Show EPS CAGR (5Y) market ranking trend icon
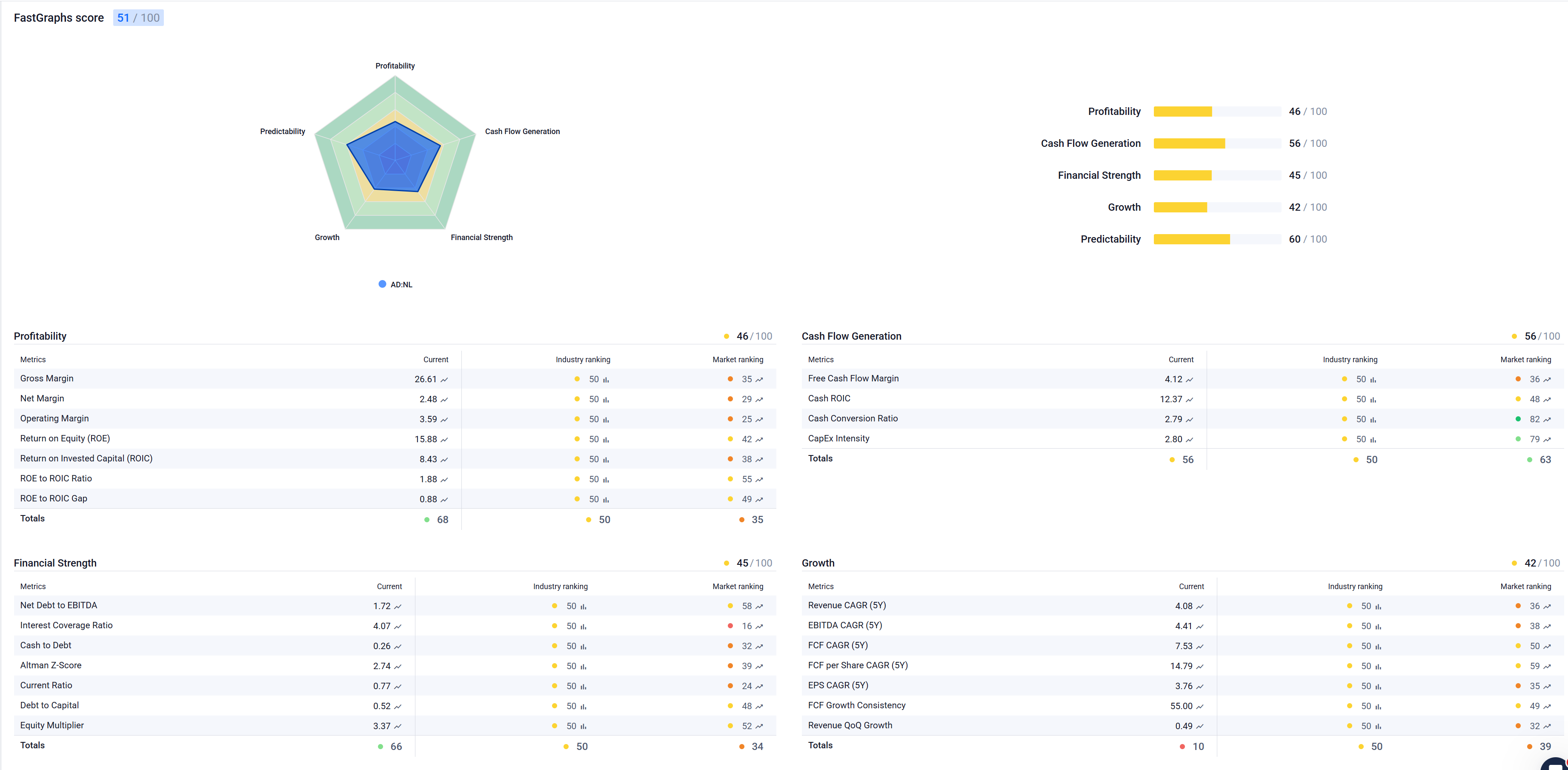The height and width of the screenshot is (770, 1568). coord(1547,687)
